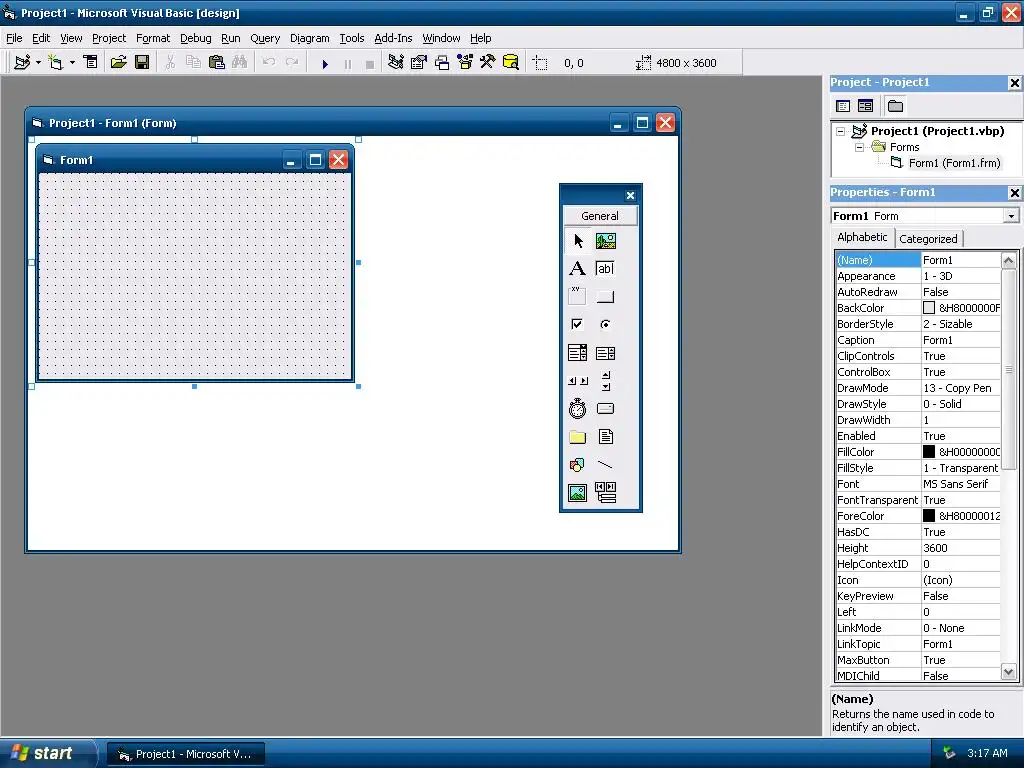This screenshot has width=1024, height=768.
Task: Close the floating toolbox window
Action: click(630, 195)
